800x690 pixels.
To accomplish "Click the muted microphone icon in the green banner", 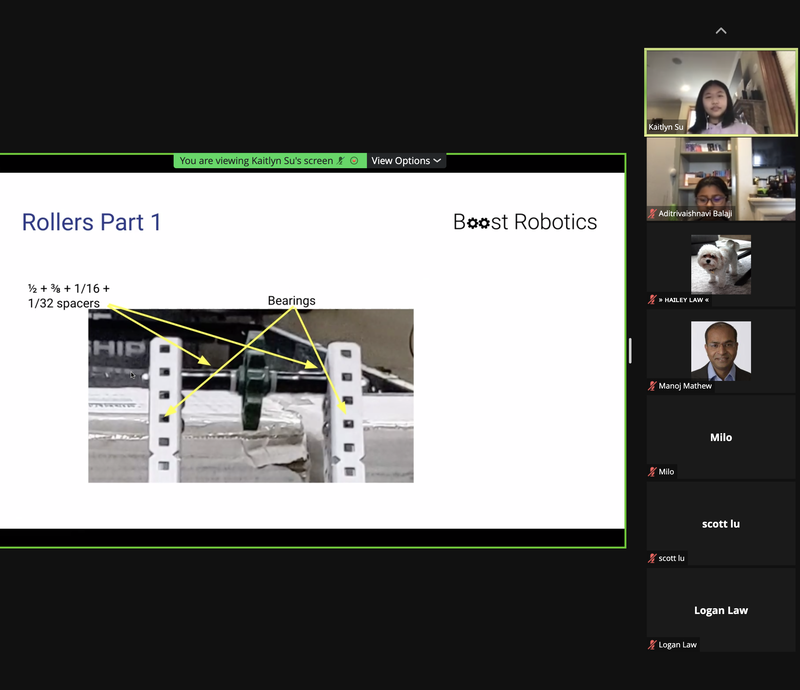I will click(x=338, y=160).
